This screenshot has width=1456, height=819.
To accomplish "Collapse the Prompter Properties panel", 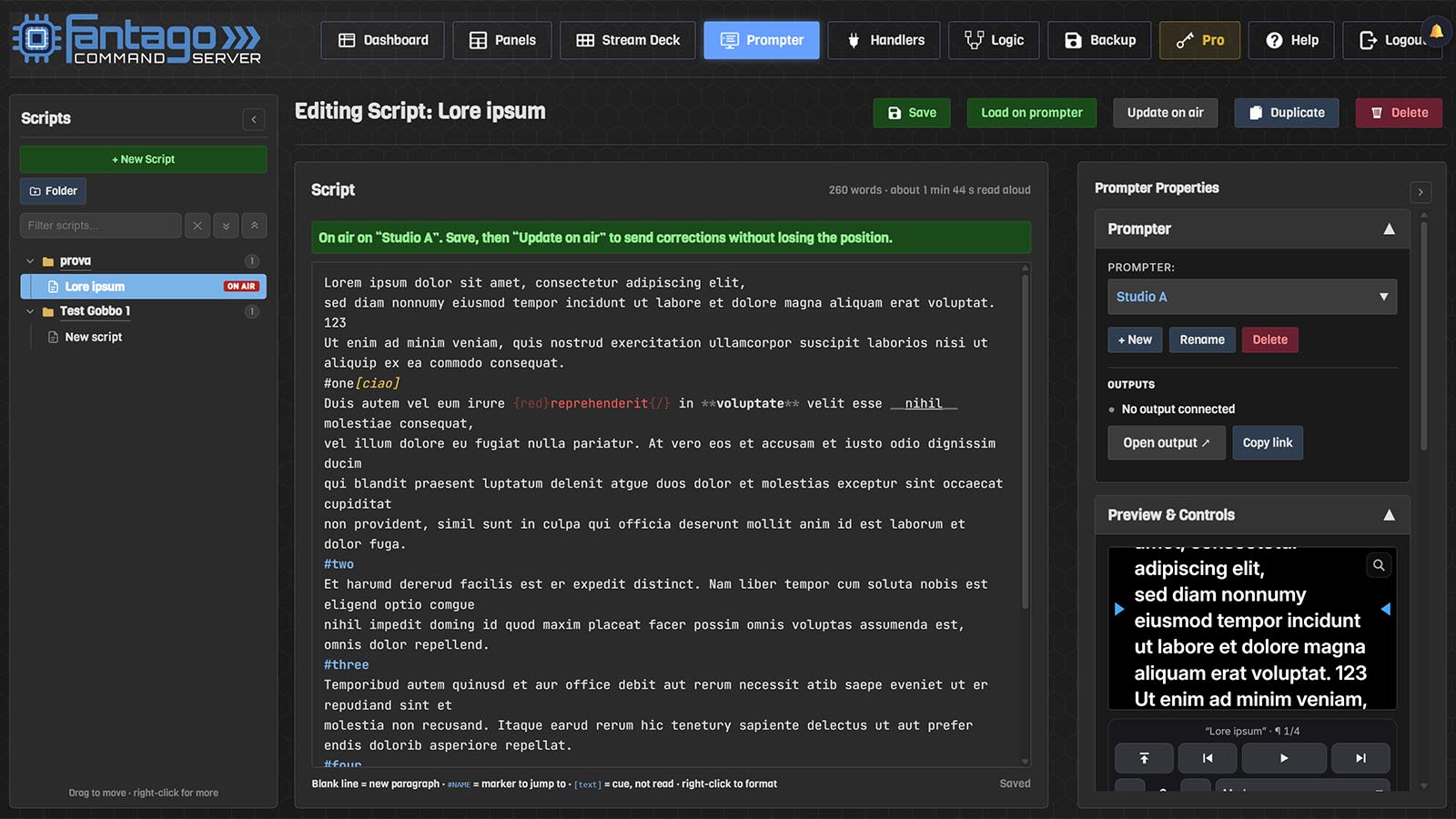I will tap(1421, 192).
